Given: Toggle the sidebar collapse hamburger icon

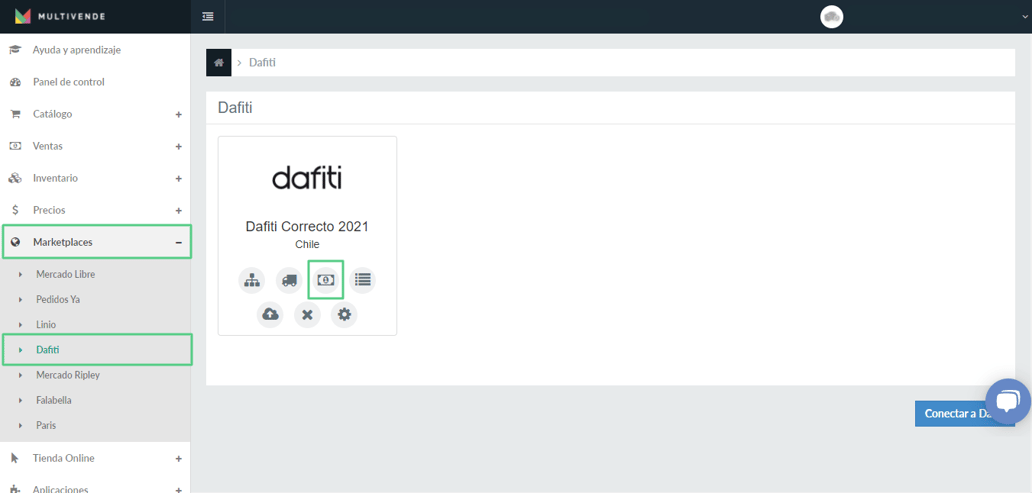Looking at the screenshot, I should (208, 16).
